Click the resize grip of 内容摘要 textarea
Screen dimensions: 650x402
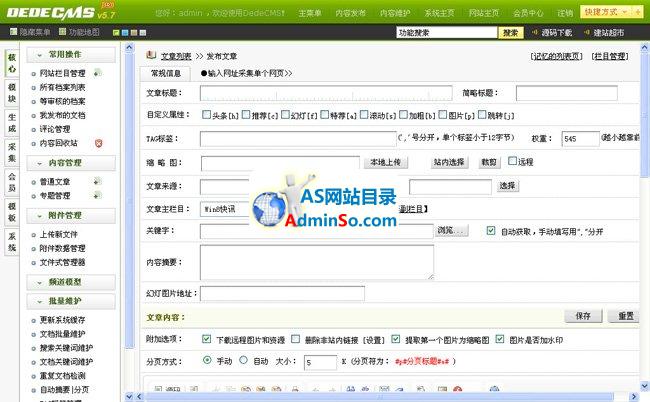(431, 276)
